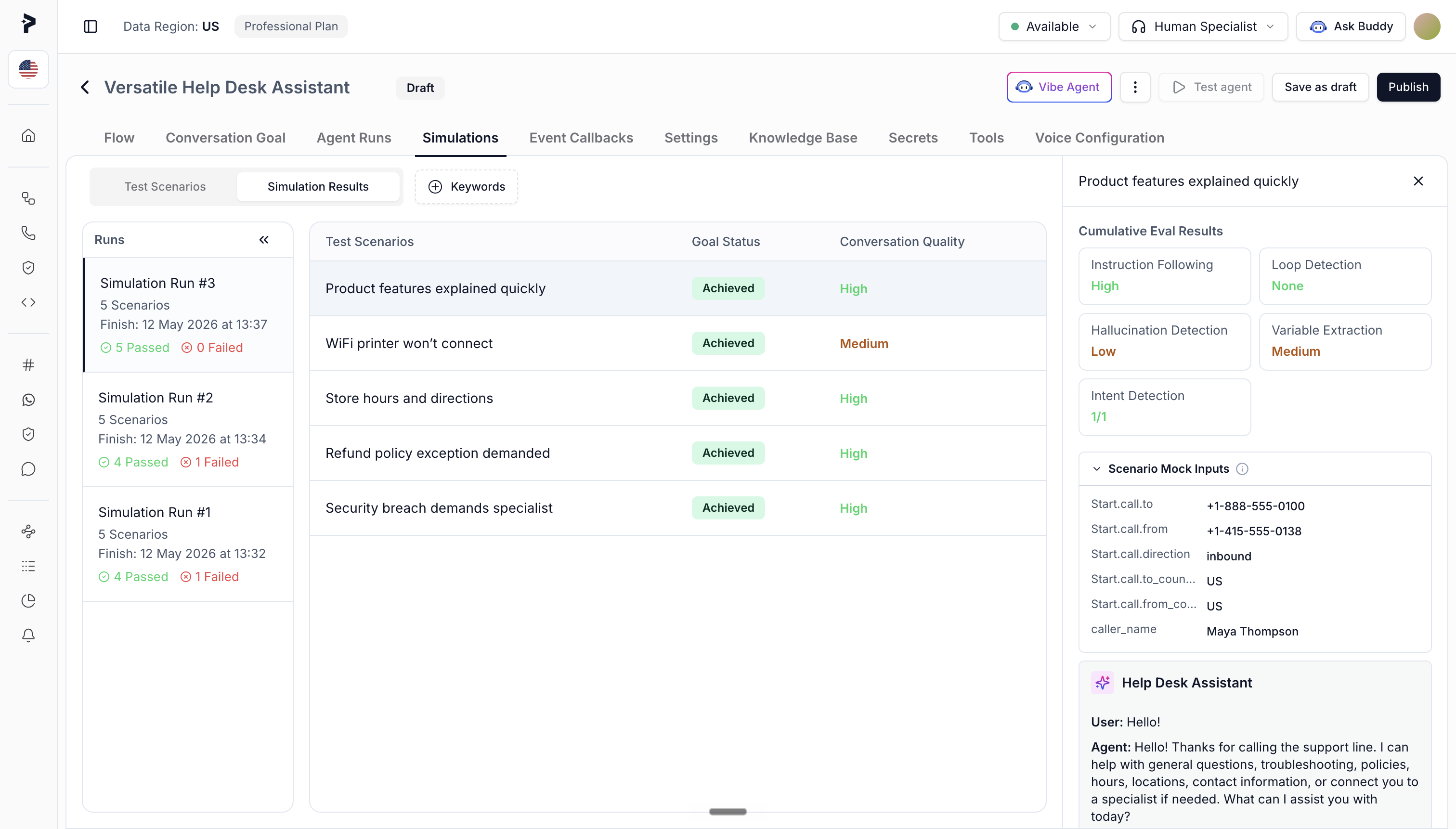Viewport: 1456px width, 829px height.
Task: Click the Draft status badge
Action: [420, 88]
